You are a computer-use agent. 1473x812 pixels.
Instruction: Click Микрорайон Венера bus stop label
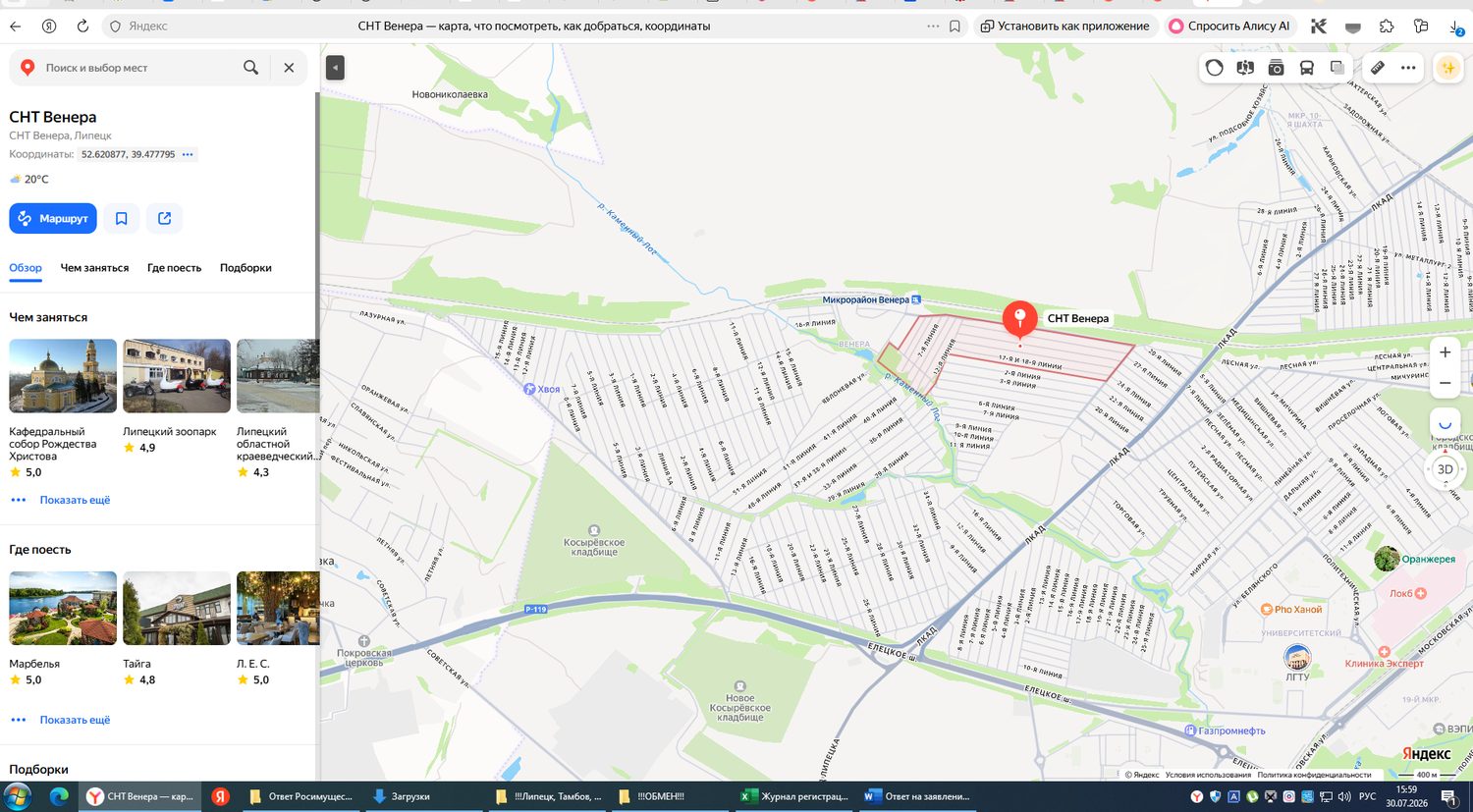[866, 299]
